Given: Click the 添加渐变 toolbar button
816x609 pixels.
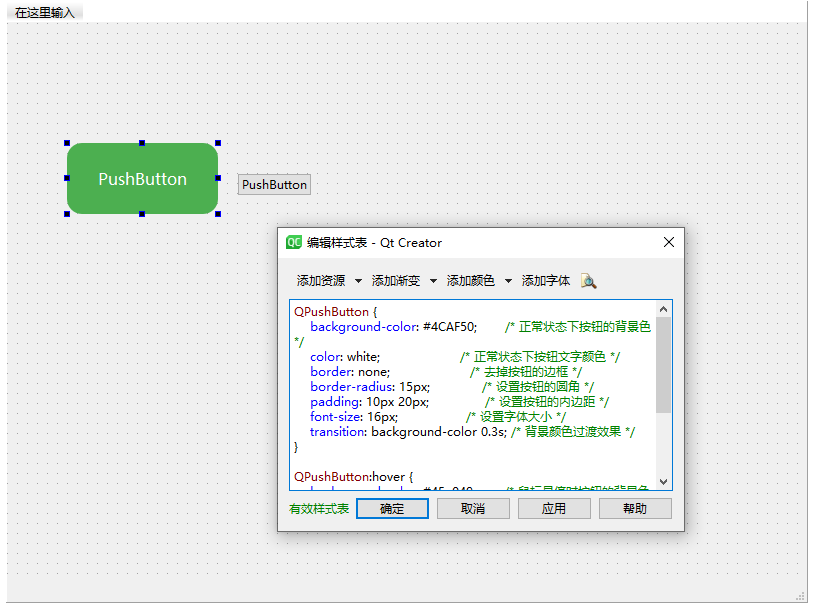Looking at the screenshot, I should coord(396,281).
